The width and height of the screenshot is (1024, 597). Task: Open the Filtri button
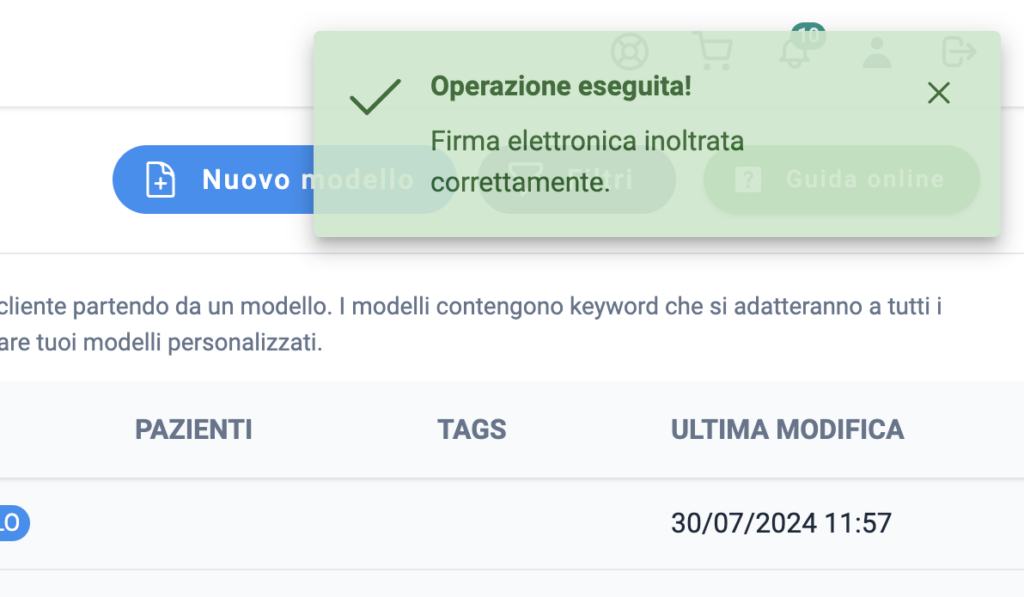click(577, 180)
